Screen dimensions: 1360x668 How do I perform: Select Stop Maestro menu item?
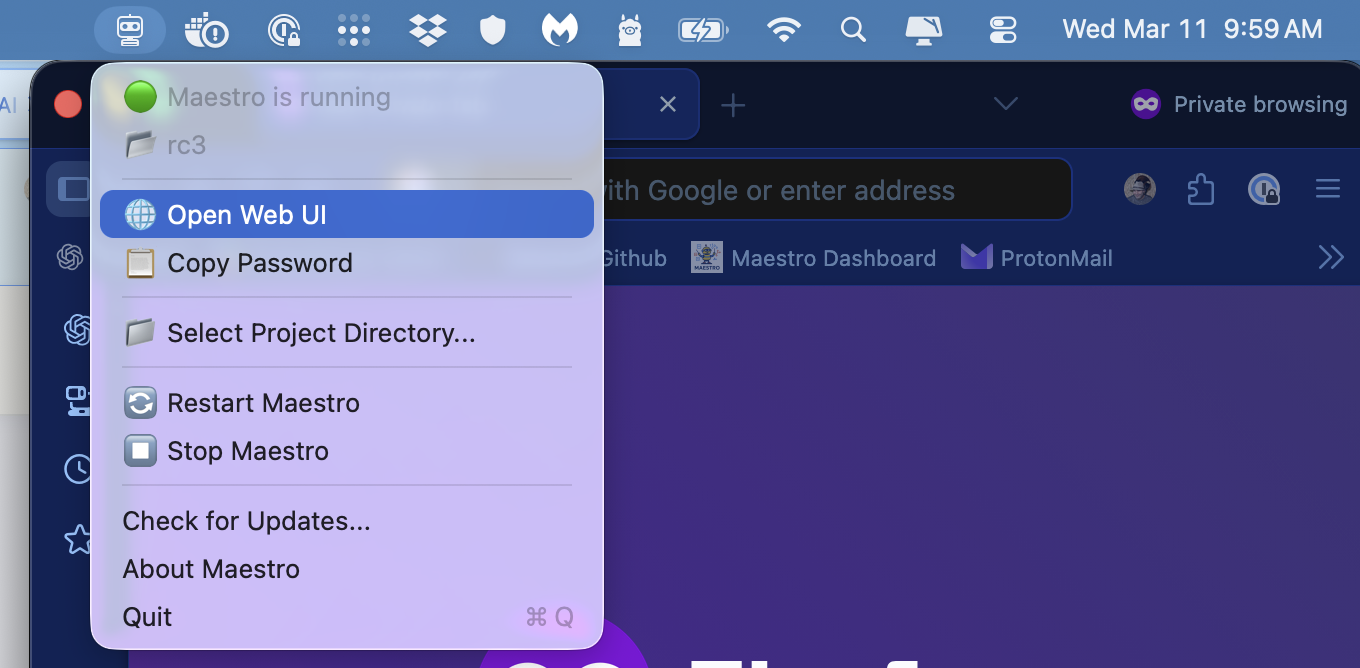347,451
